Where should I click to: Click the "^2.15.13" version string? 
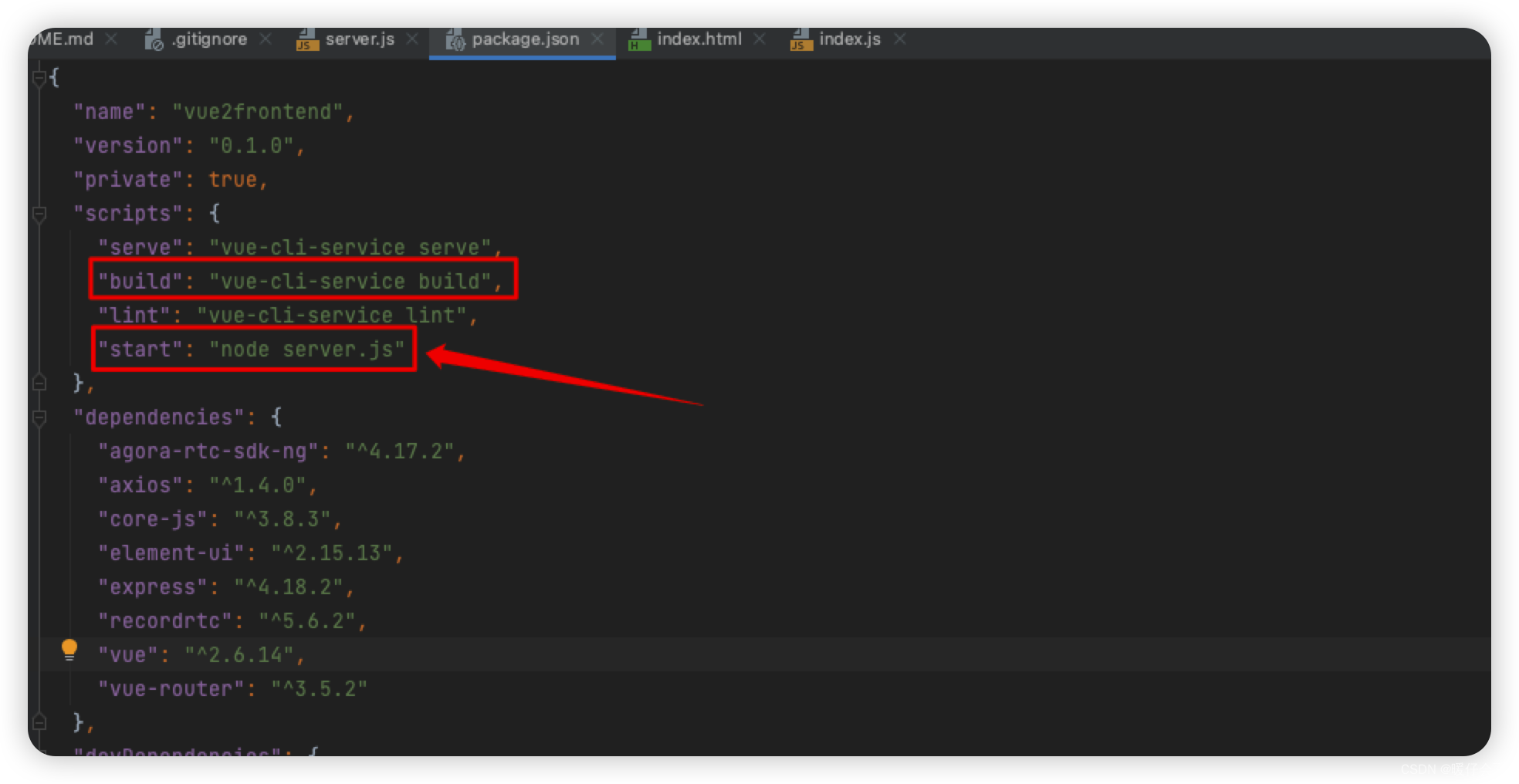pos(332,553)
